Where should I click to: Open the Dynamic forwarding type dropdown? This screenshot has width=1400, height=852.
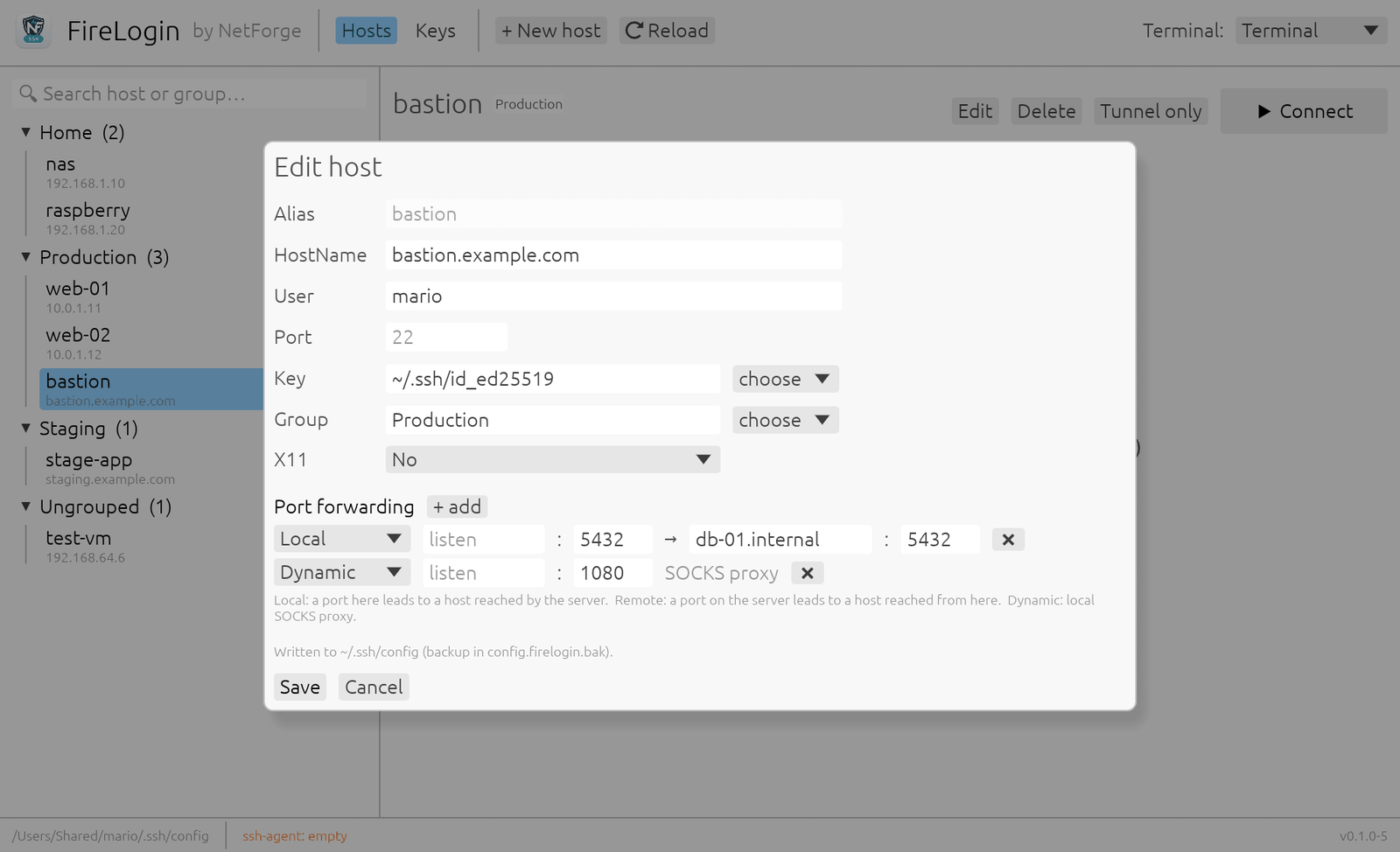[x=342, y=572]
